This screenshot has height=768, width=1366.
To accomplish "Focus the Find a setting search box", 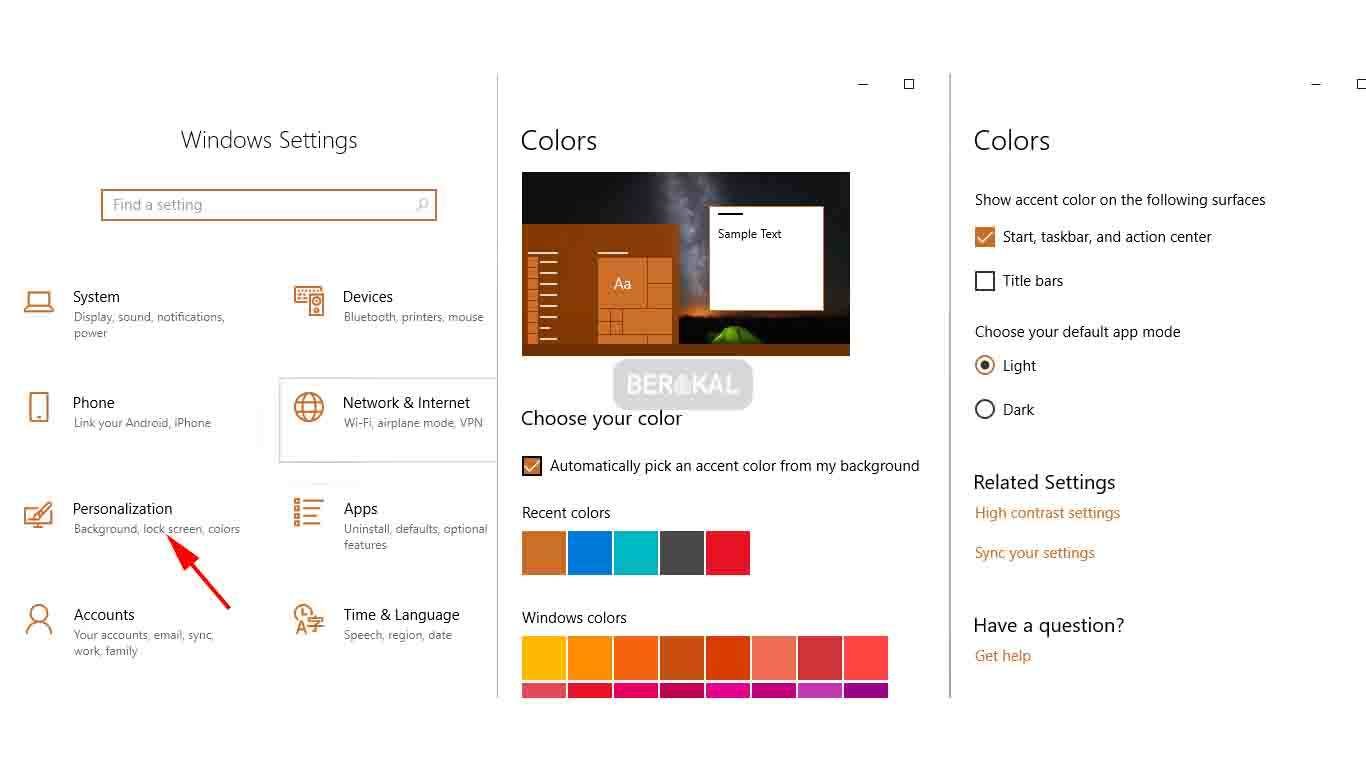I will tap(269, 205).
